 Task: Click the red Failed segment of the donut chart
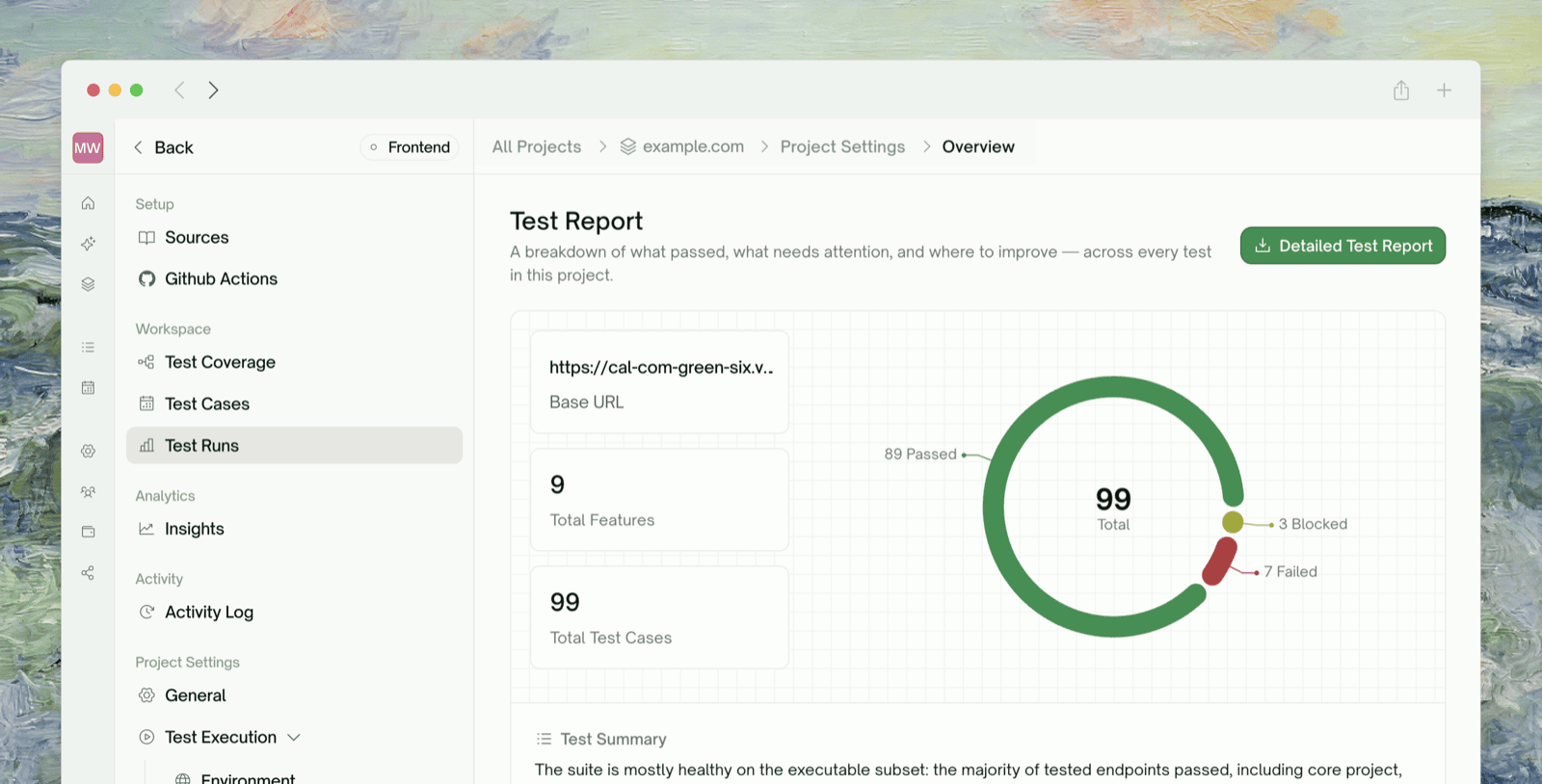1219,562
